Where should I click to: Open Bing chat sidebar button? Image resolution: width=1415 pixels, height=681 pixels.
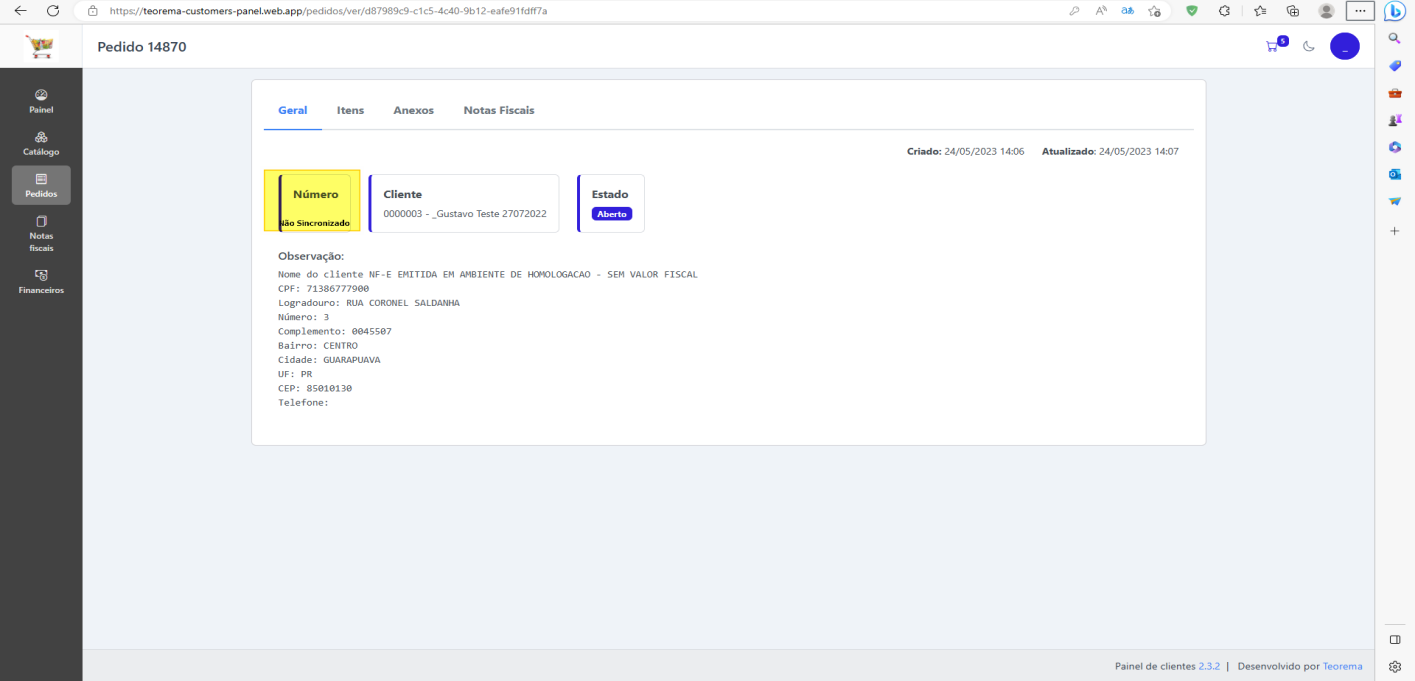tap(1396, 12)
